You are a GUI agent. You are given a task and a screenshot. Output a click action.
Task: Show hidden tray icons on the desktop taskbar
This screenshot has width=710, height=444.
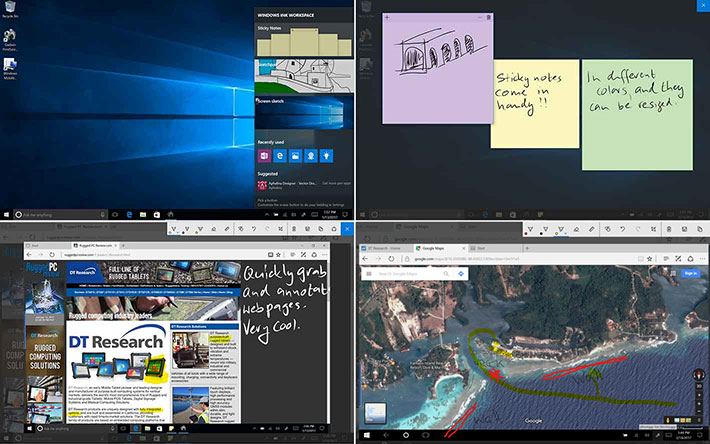coord(267,215)
